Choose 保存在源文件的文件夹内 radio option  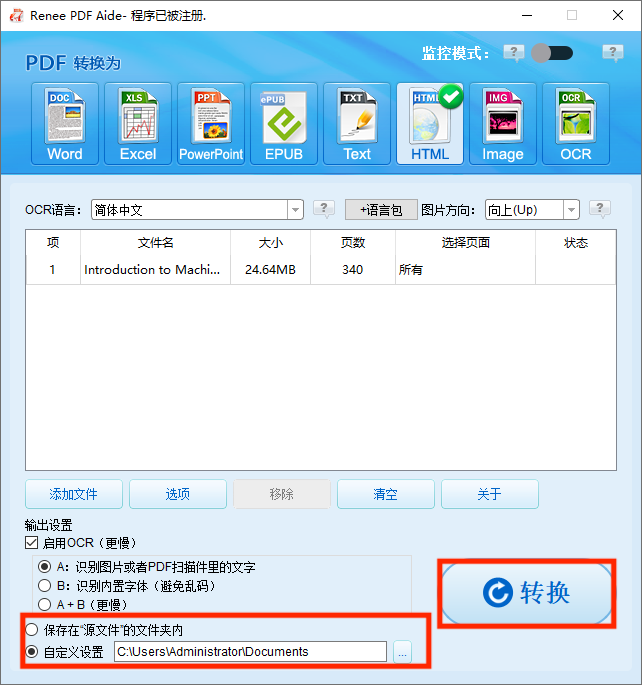click(32, 630)
